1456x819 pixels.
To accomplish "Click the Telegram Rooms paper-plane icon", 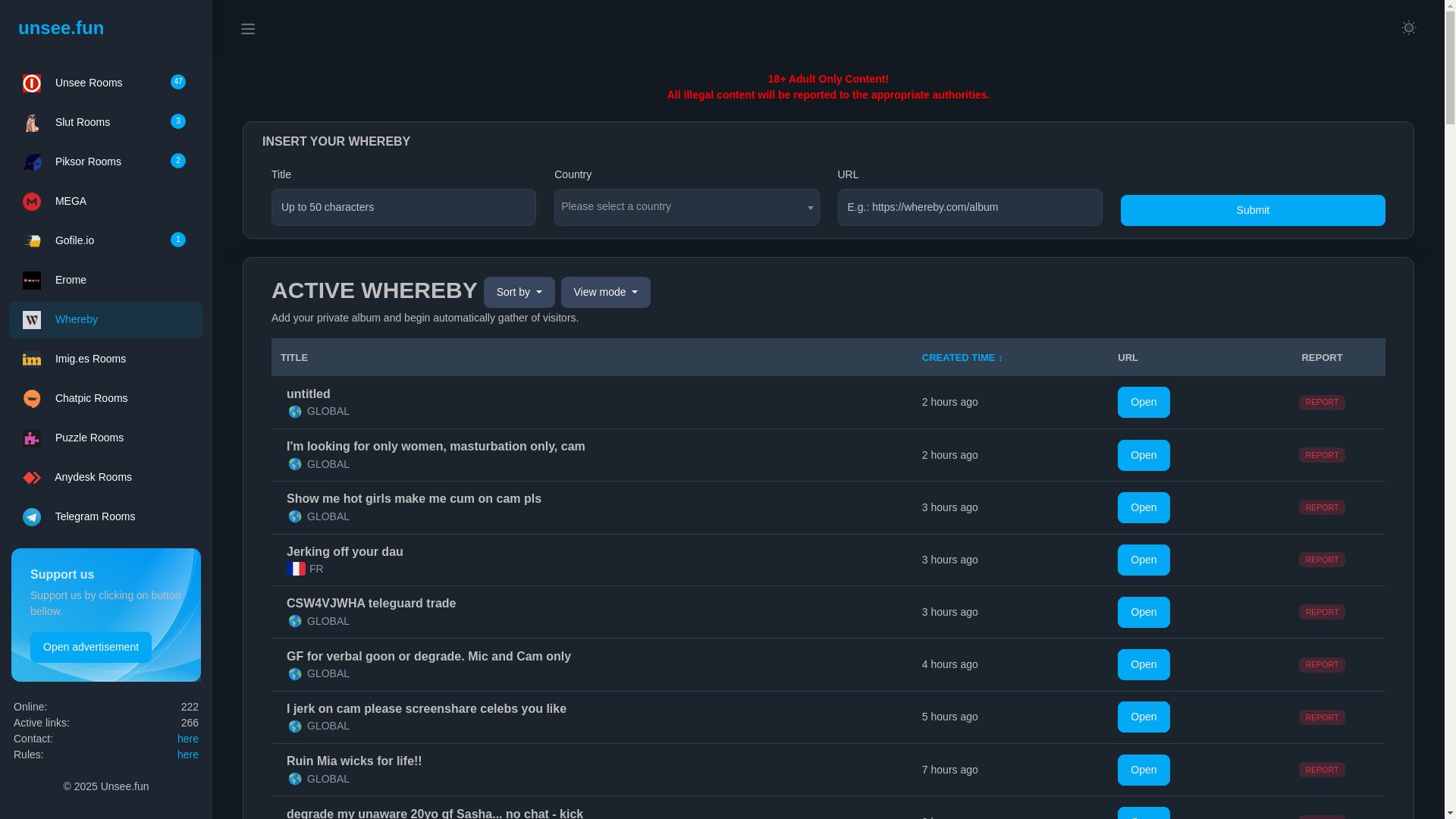I will pyautogui.click(x=32, y=517).
